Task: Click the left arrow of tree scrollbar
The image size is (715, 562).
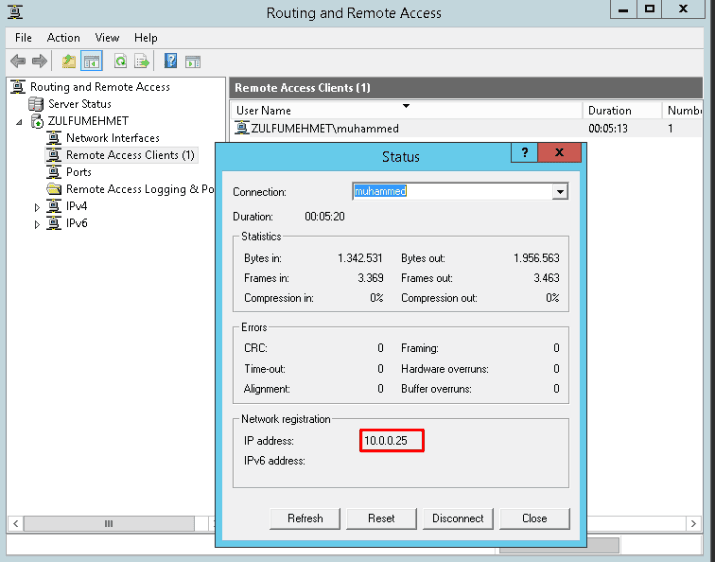Action: tap(16, 523)
